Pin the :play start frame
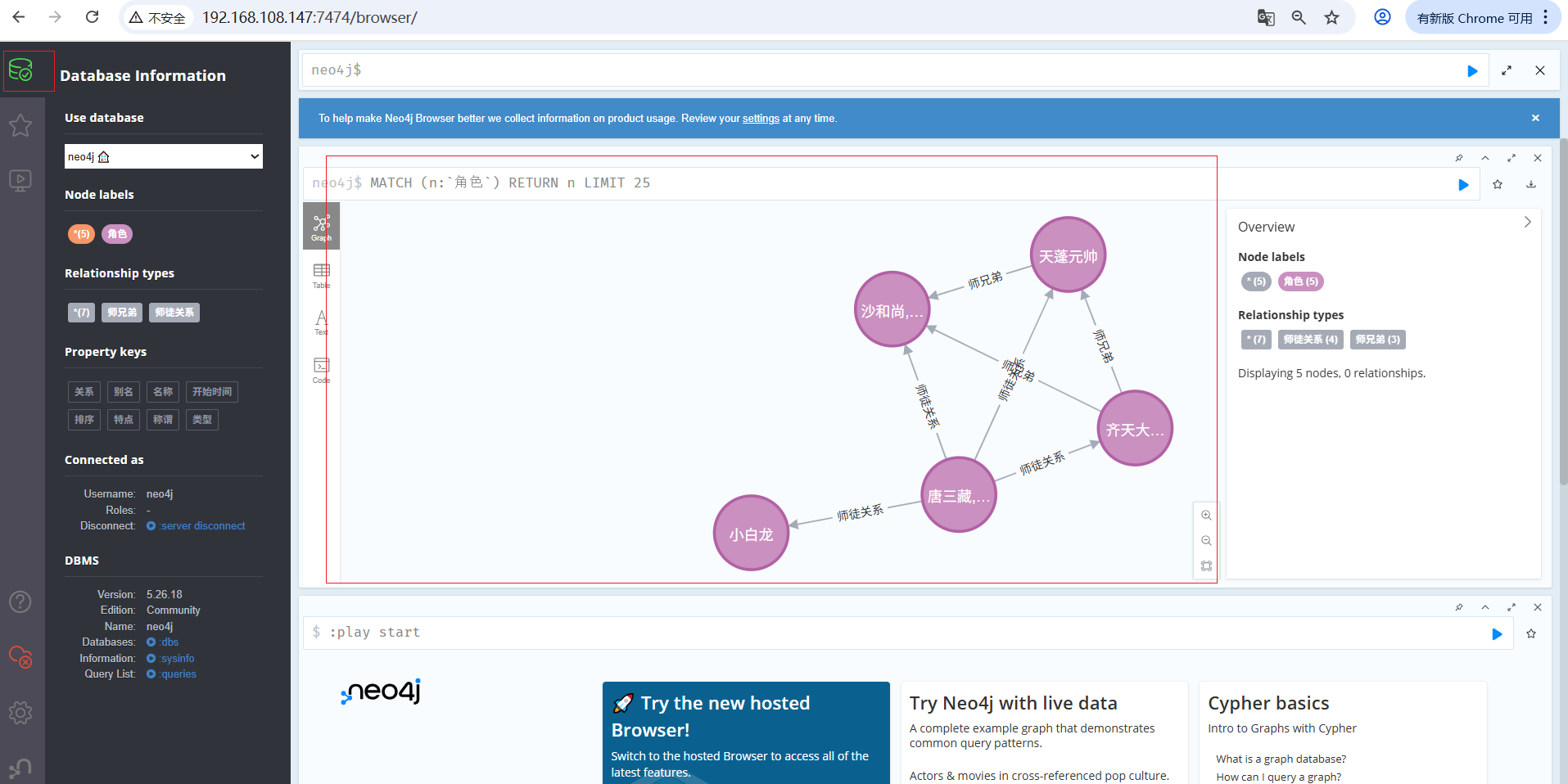The width and height of the screenshot is (1568, 784). click(1459, 607)
